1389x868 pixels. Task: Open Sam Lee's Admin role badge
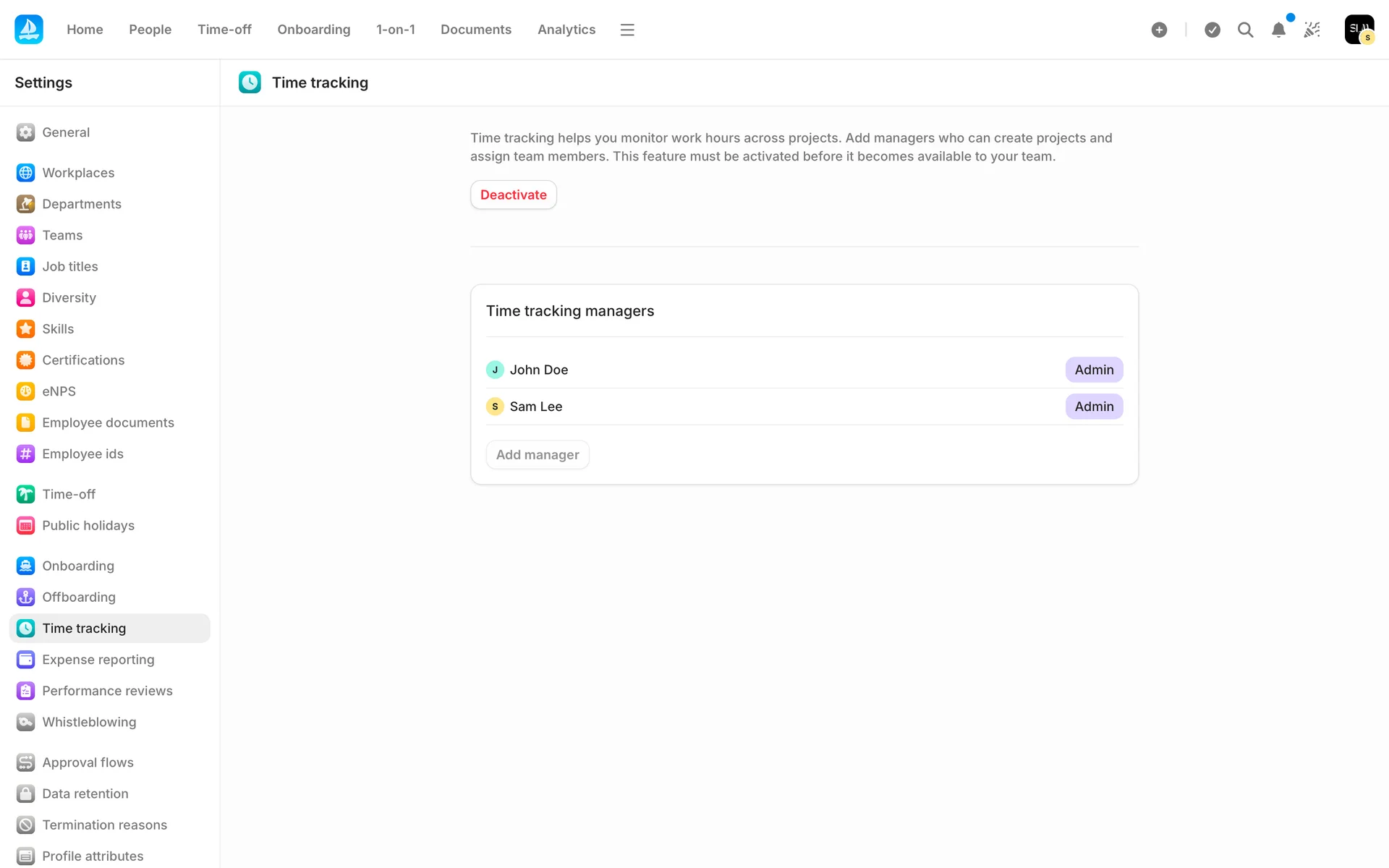[1093, 407]
